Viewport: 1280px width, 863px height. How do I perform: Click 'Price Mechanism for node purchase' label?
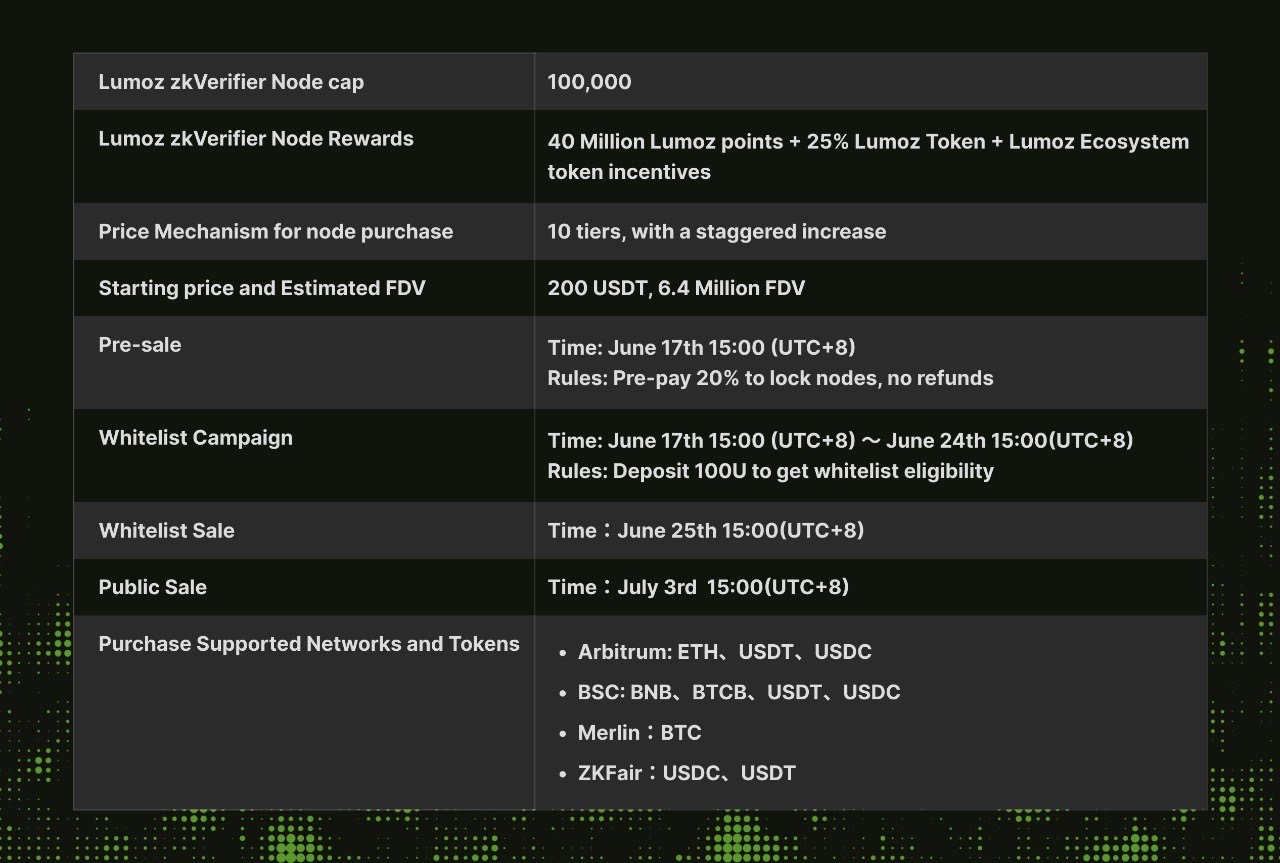click(x=275, y=232)
